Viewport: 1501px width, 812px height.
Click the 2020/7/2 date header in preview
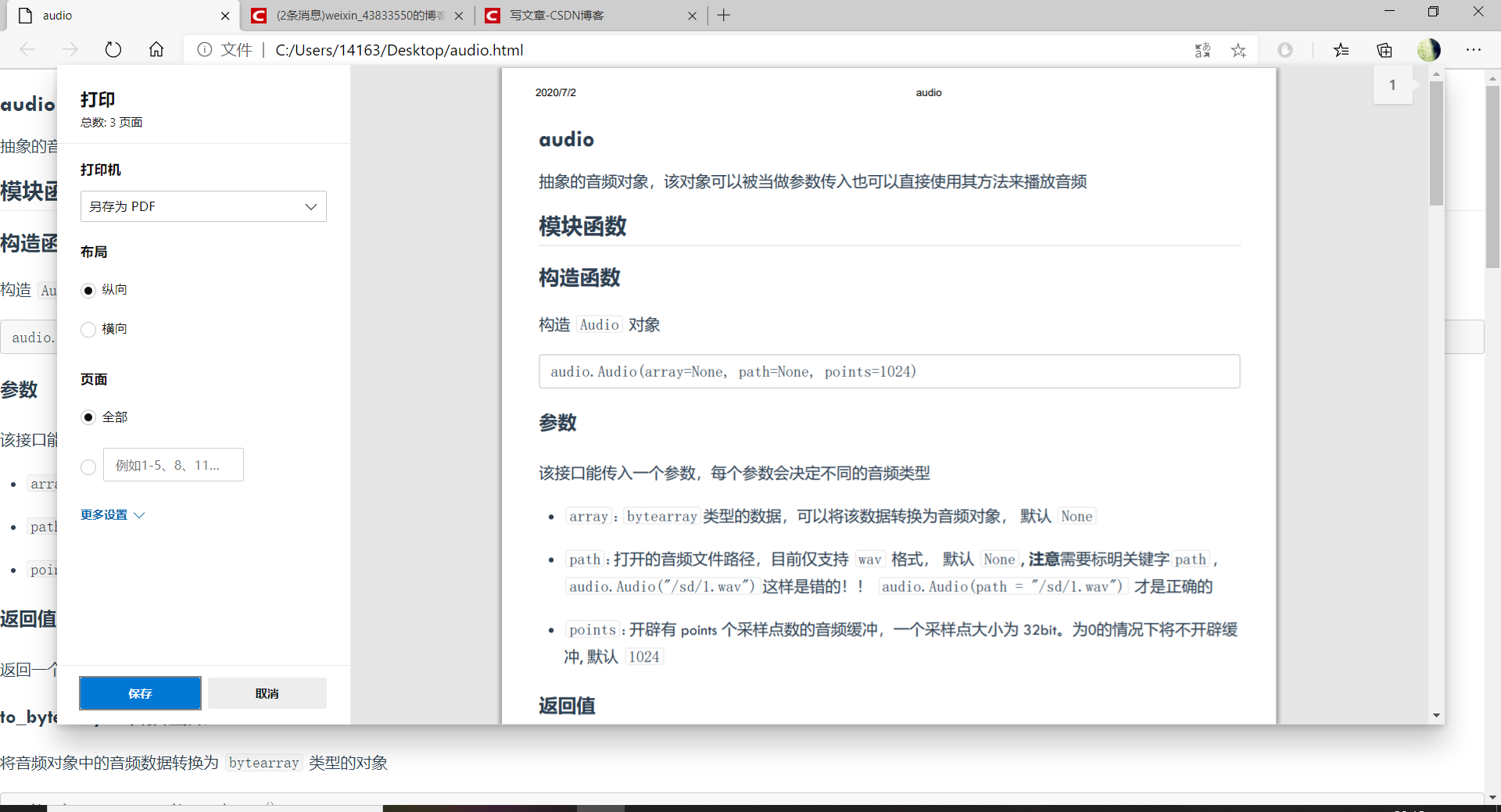pyautogui.click(x=555, y=92)
